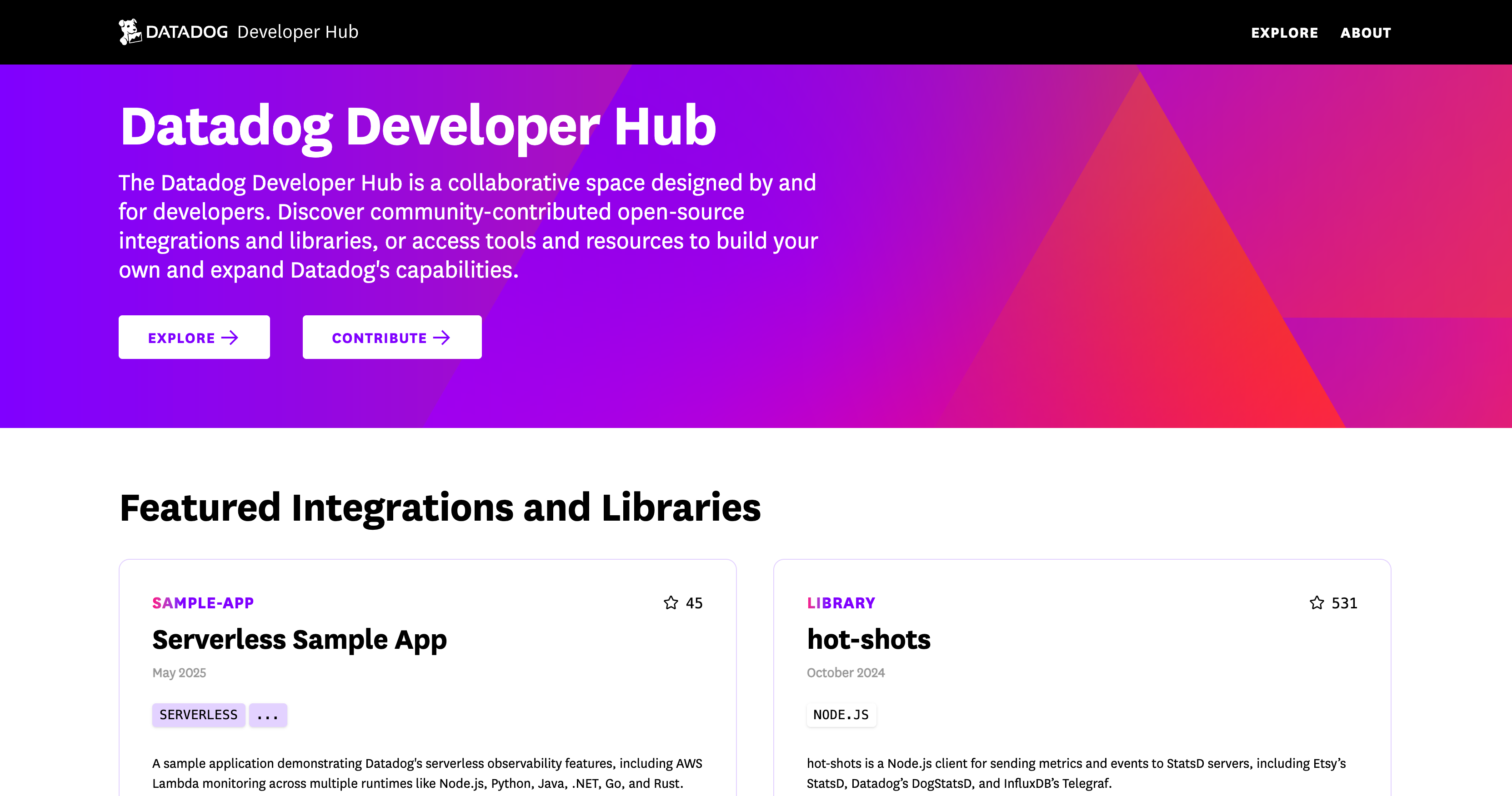Image resolution: width=1512 pixels, height=796 pixels.
Task: Select the SERVERLESS tag chip
Action: (x=198, y=715)
